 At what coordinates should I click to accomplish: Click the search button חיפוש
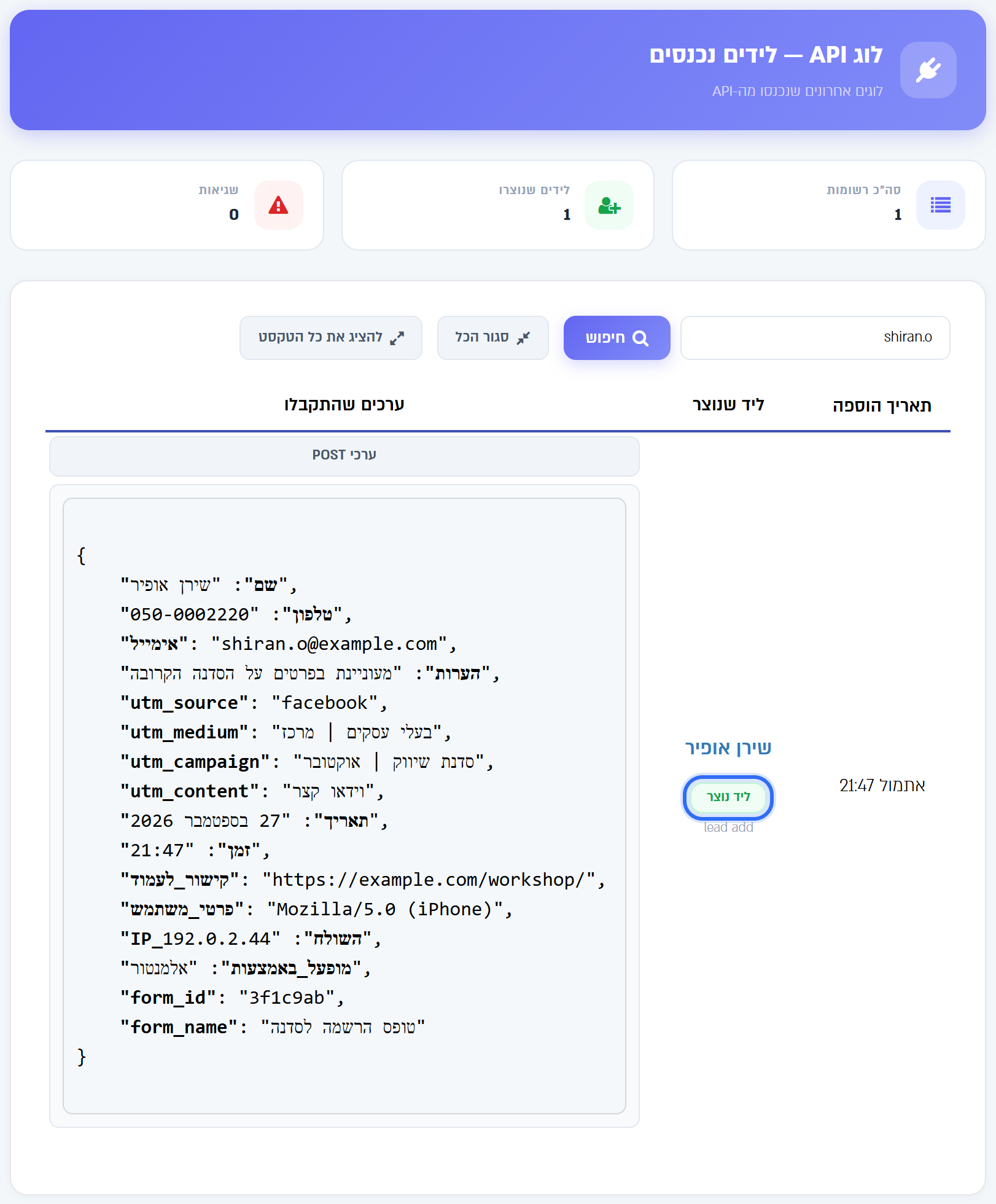click(x=617, y=338)
